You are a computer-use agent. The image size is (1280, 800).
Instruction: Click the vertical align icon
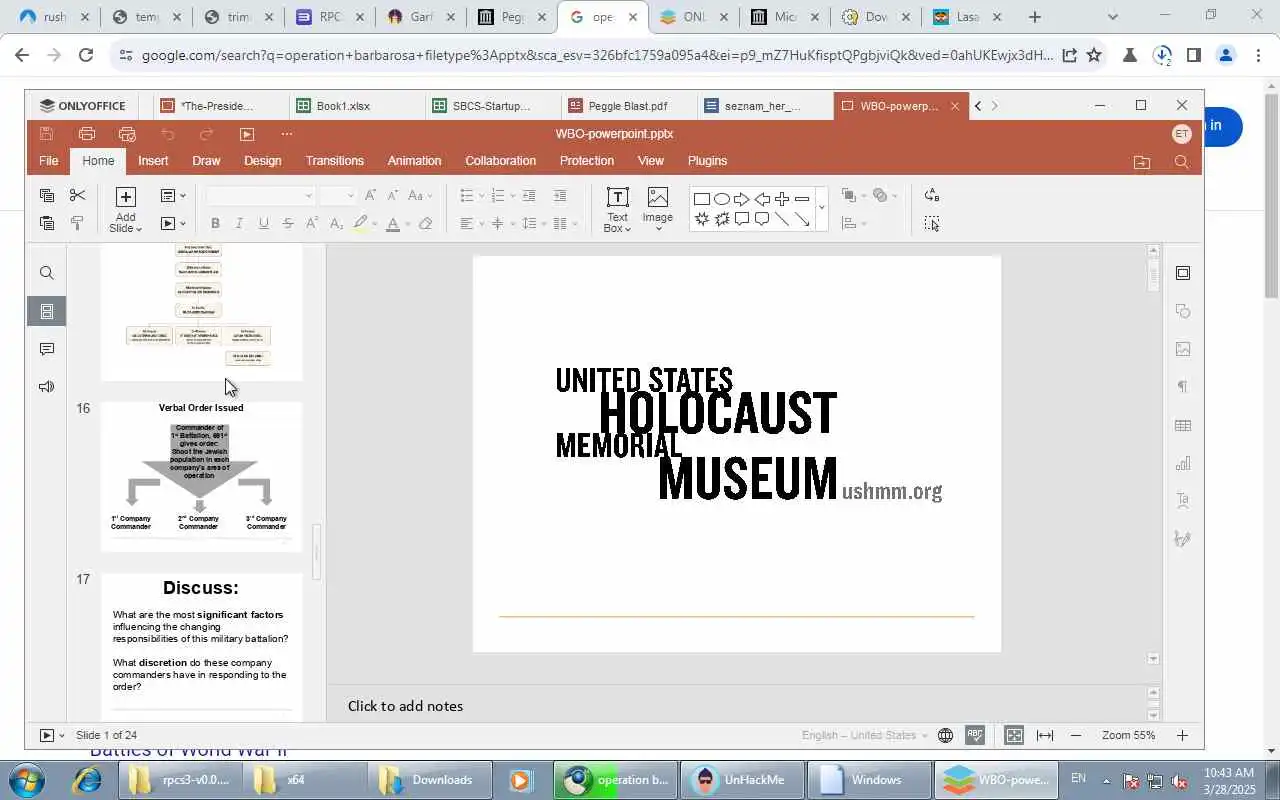(x=497, y=224)
